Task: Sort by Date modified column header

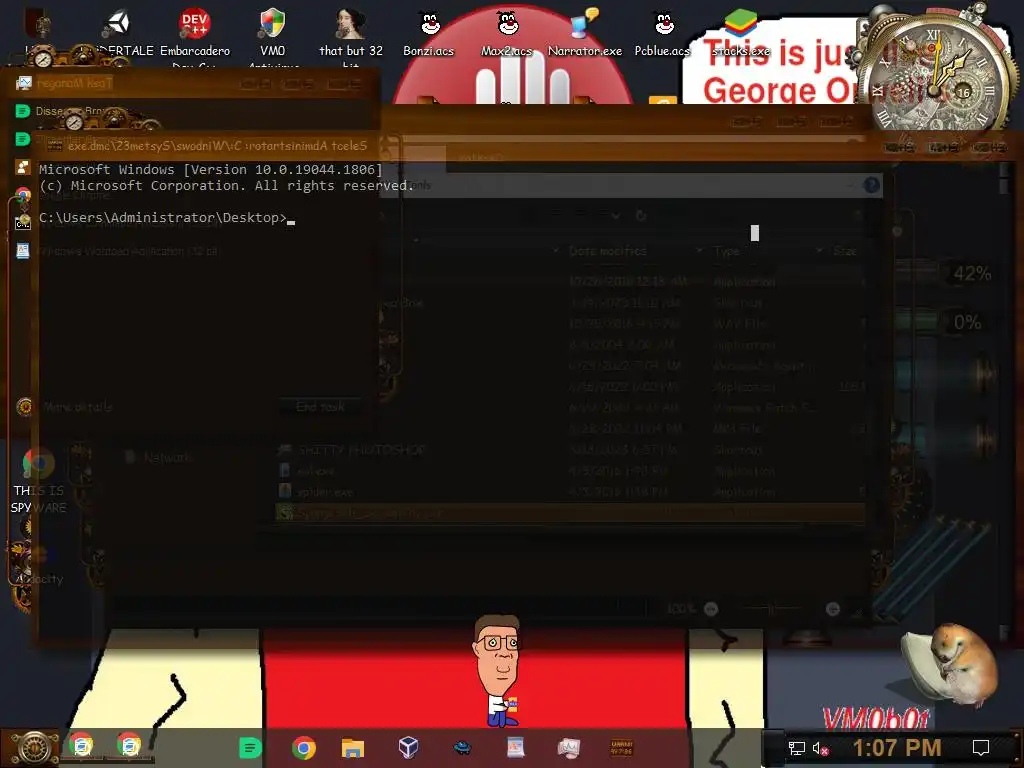Action: coord(607,251)
